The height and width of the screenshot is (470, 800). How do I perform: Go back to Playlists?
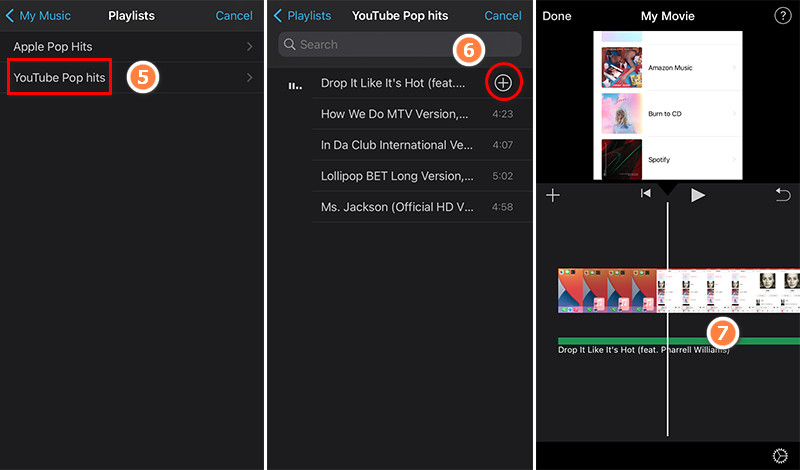pos(303,16)
